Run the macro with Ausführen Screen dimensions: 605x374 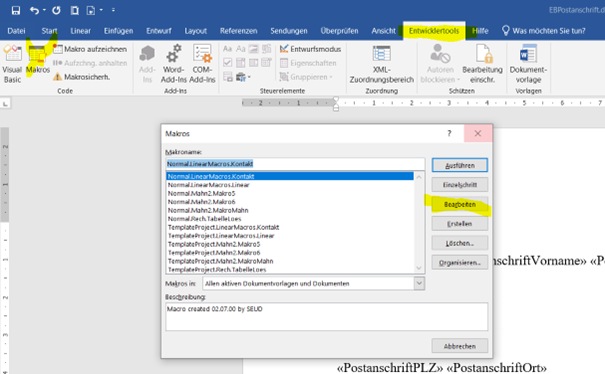[460, 165]
